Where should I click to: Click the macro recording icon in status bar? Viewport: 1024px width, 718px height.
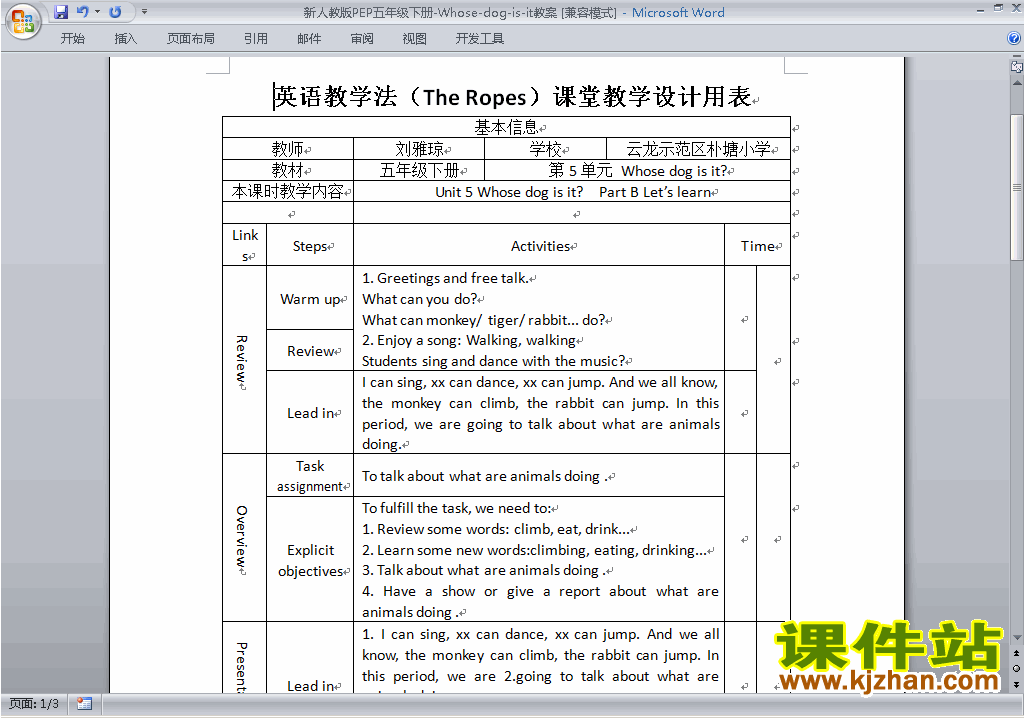click(84, 704)
